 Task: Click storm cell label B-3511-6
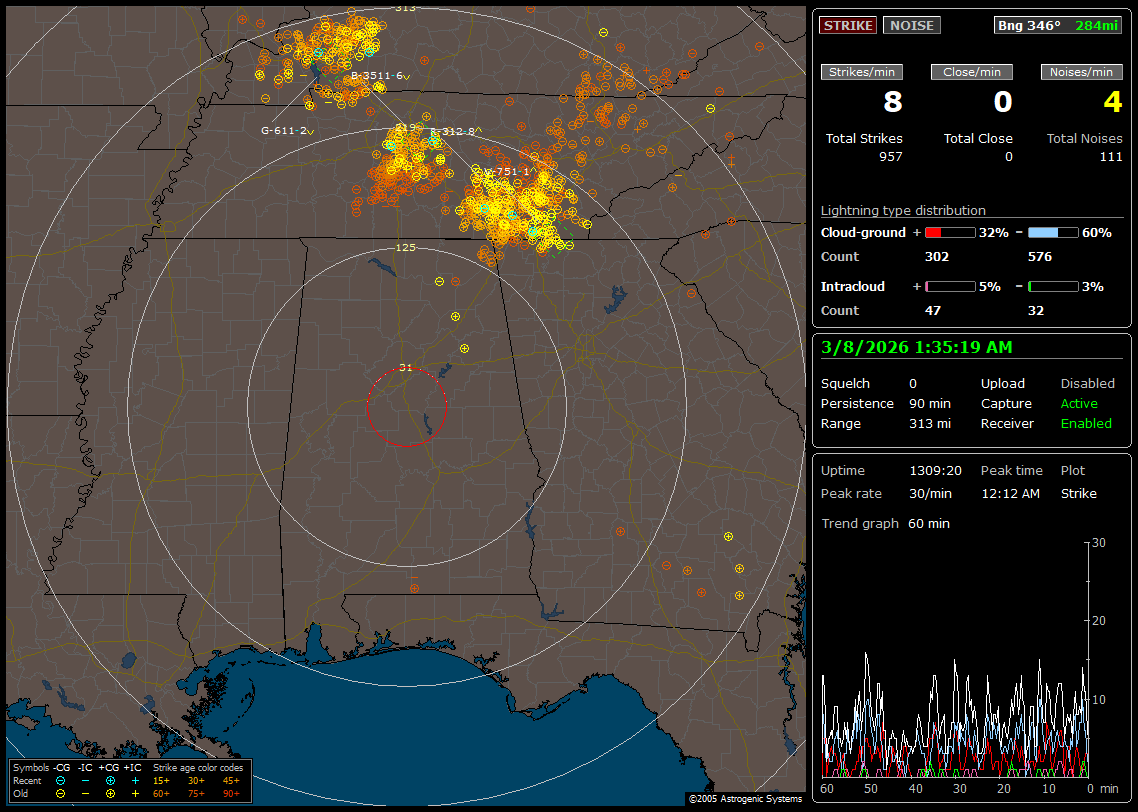[x=376, y=76]
